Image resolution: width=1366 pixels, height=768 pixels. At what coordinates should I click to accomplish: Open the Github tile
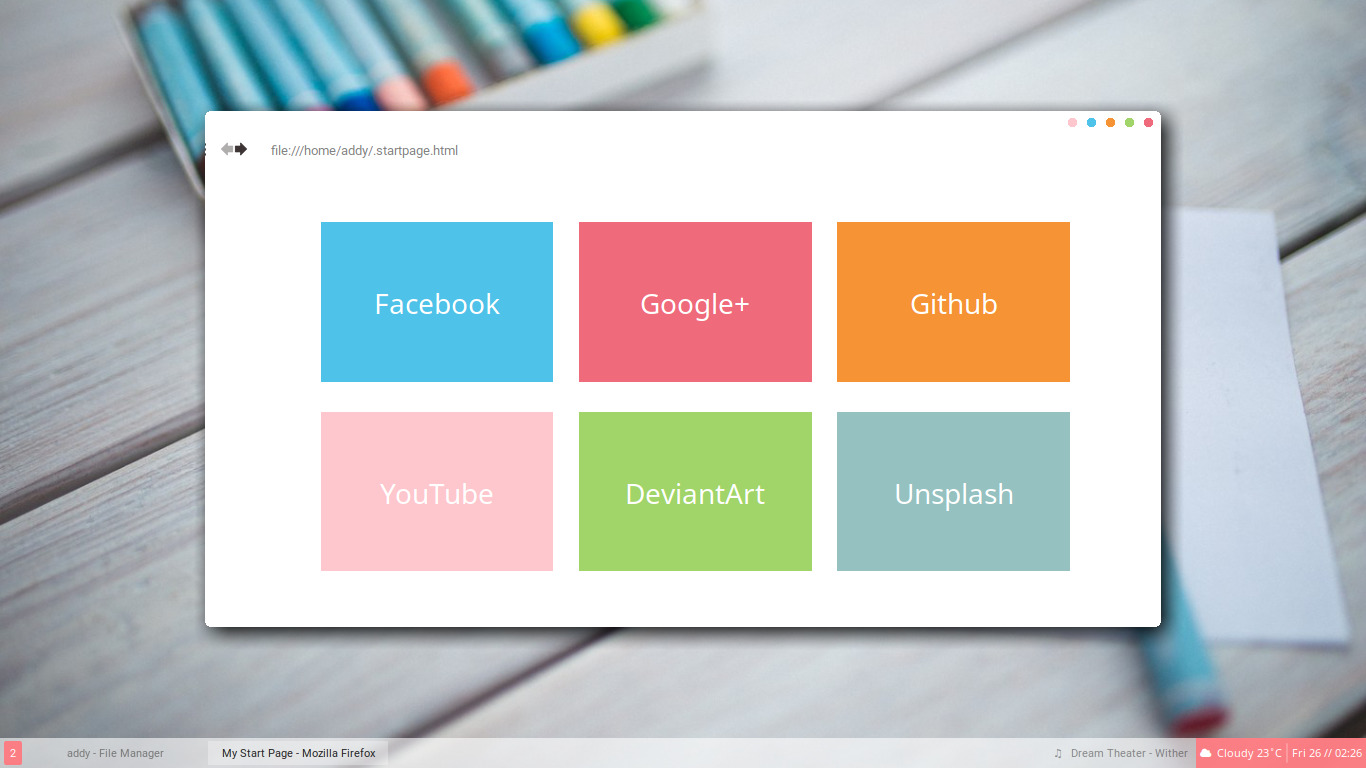pos(953,302)
